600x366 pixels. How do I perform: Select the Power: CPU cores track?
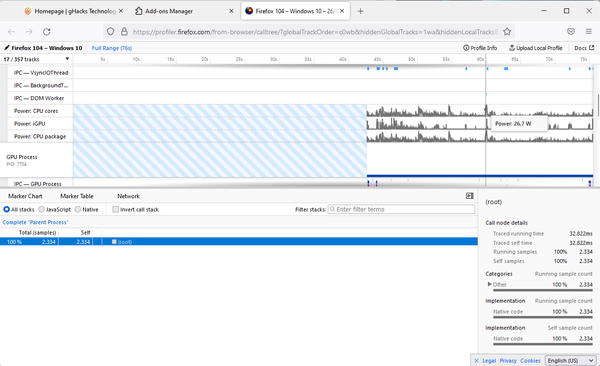click(36, 111)
